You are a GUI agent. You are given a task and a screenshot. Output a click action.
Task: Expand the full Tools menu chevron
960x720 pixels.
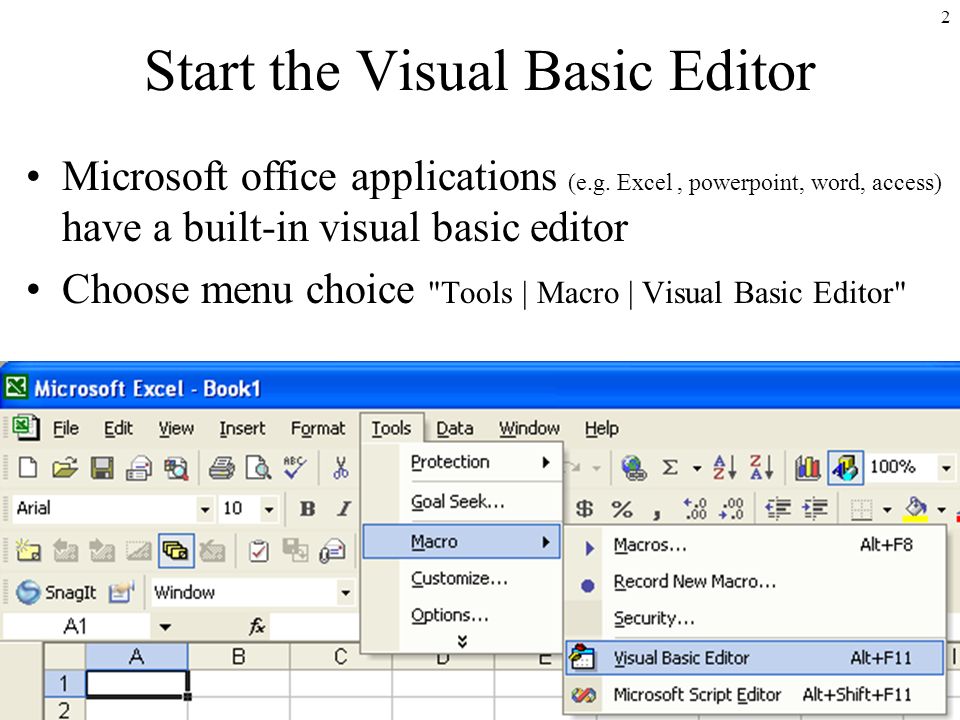(462, 641)
